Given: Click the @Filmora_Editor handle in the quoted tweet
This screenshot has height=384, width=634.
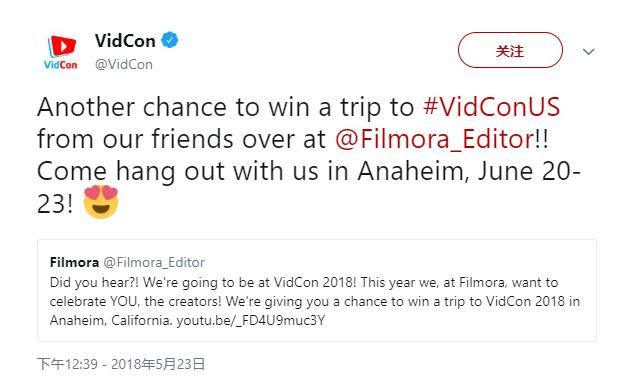Looking at the screenshot, I should 154,262.
